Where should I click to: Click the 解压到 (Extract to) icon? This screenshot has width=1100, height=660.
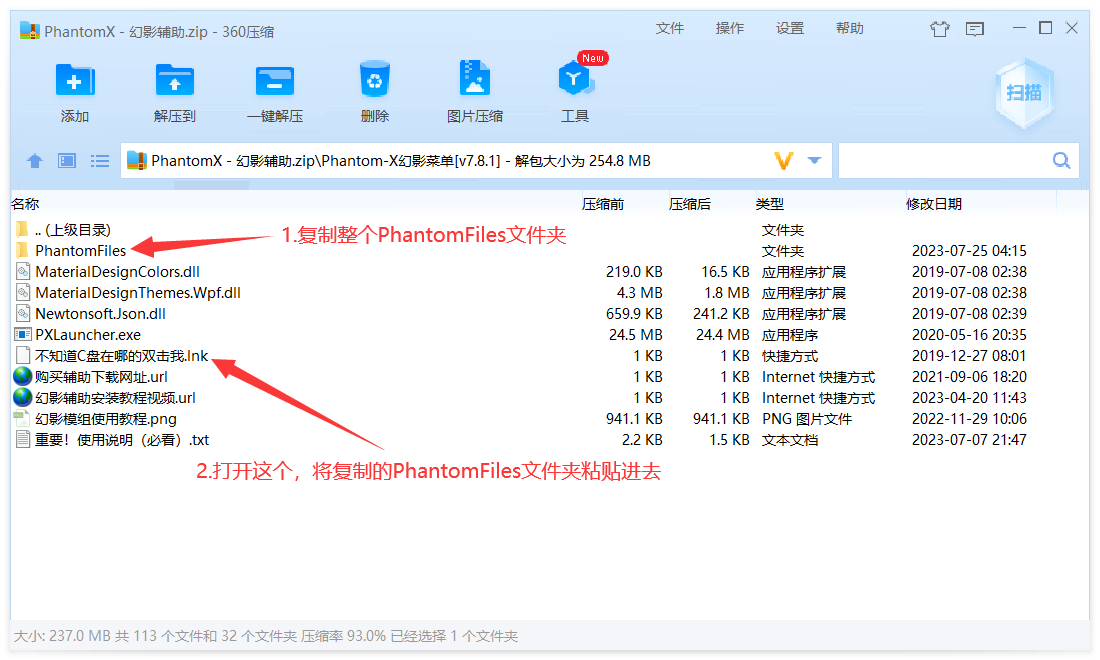point(175,81)
